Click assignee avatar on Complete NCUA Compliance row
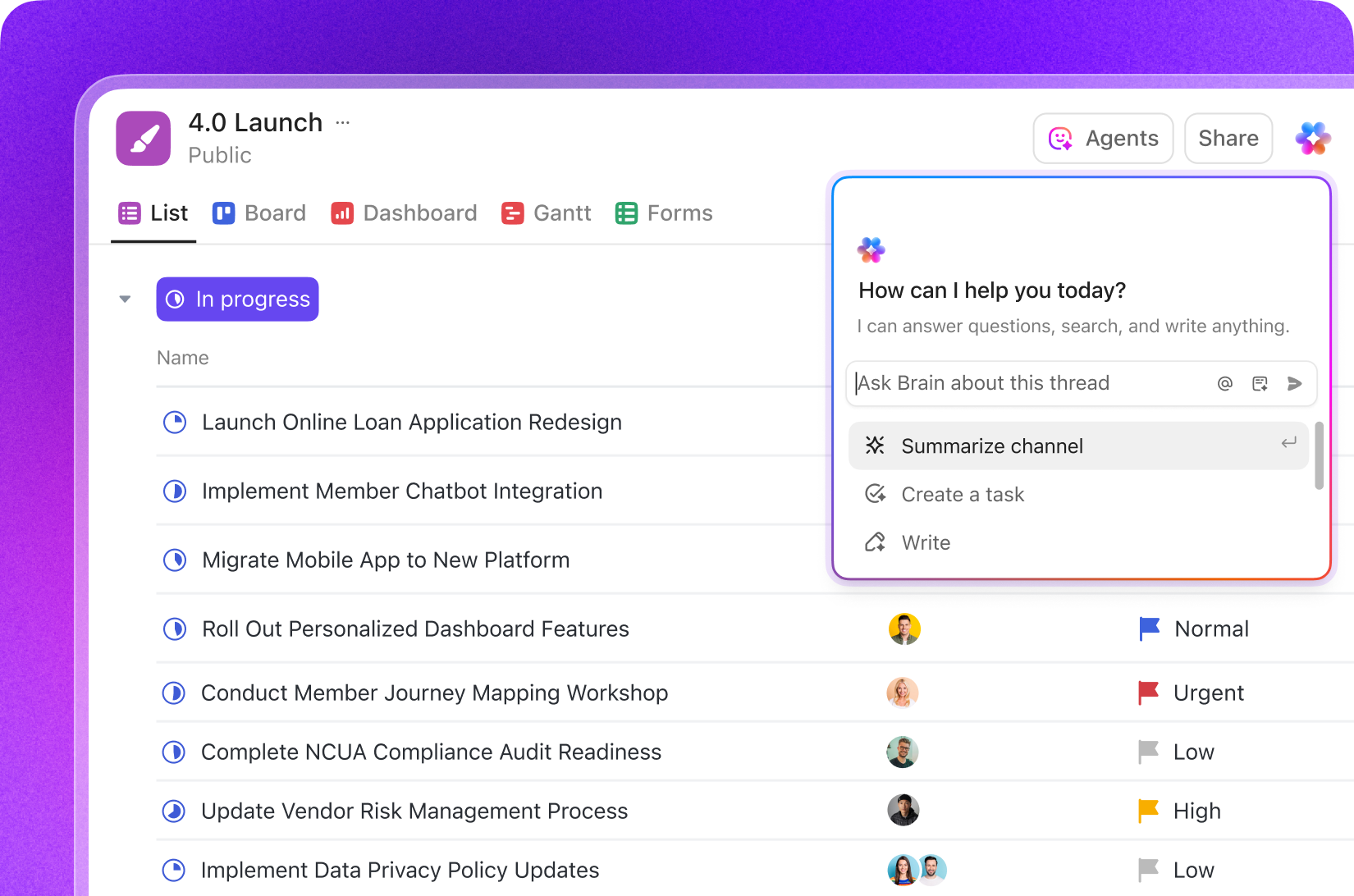 point(903,752)
